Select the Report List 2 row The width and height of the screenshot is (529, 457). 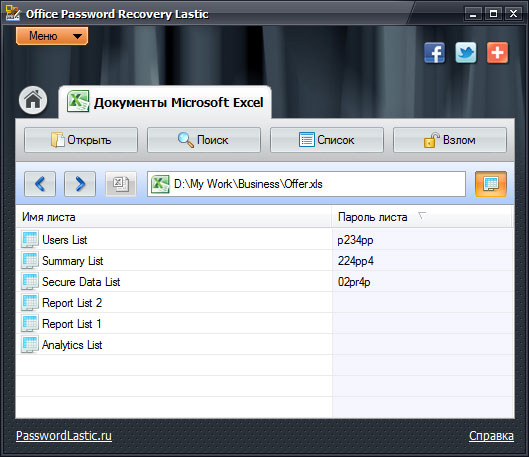tap(265, 303)
